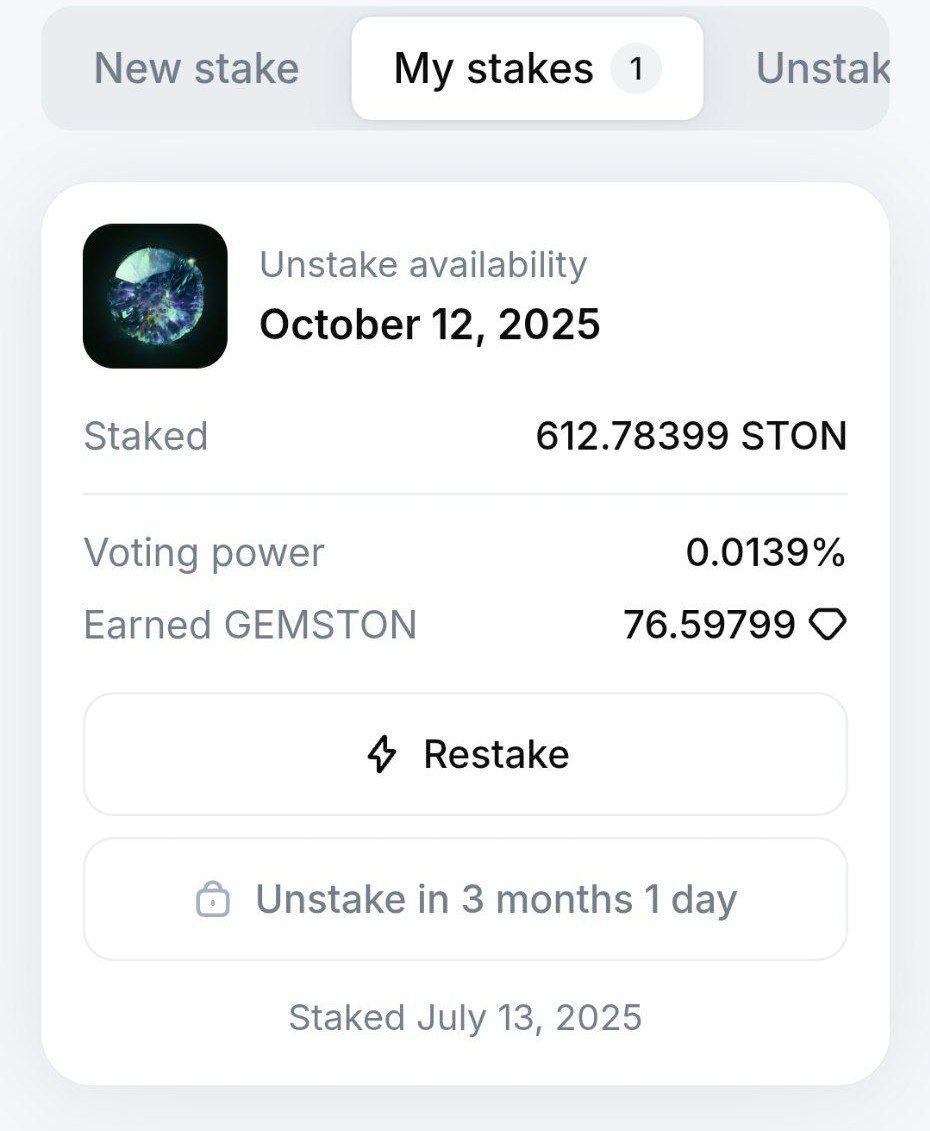
Task: Click the lightning bolt Restake icon
Action: (382, 754)
